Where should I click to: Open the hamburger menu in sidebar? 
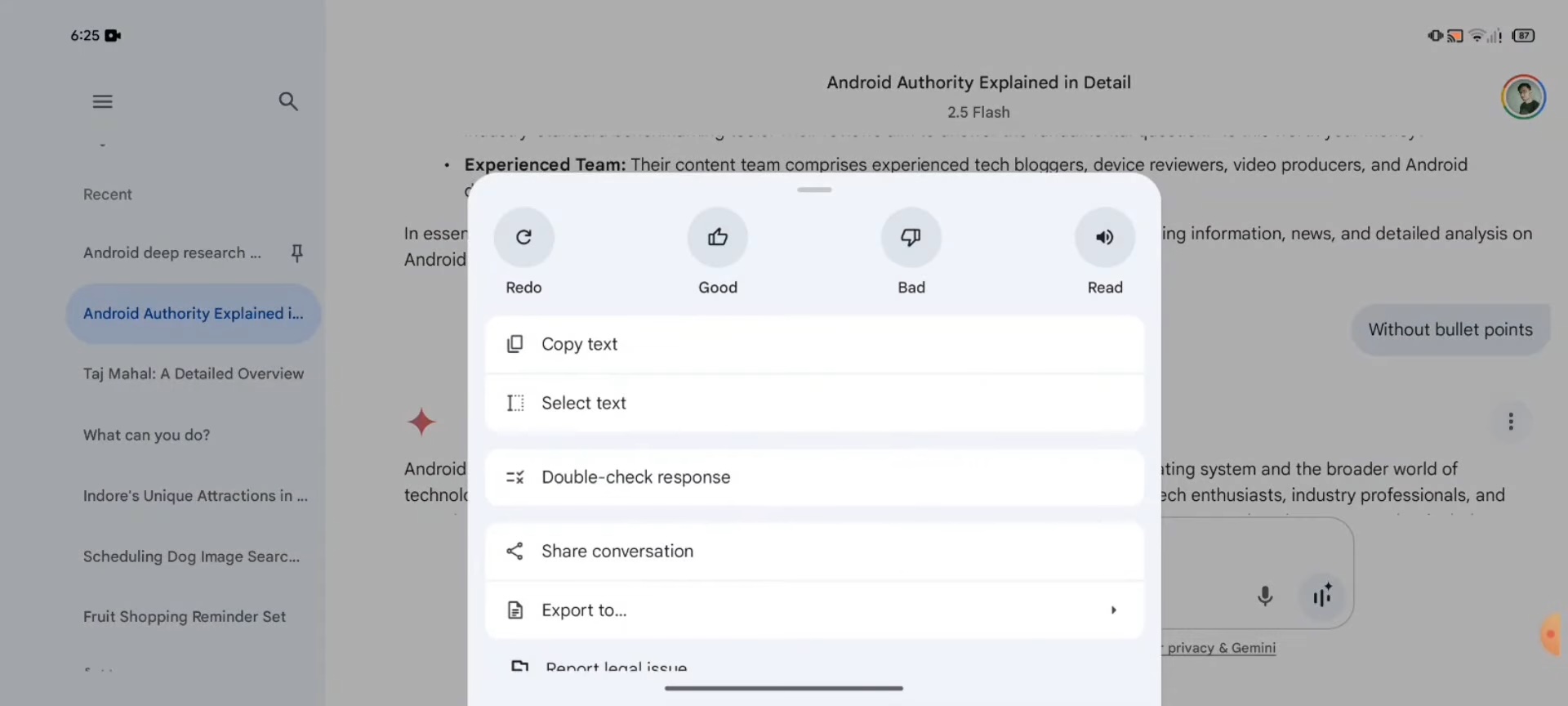[102, 102]
